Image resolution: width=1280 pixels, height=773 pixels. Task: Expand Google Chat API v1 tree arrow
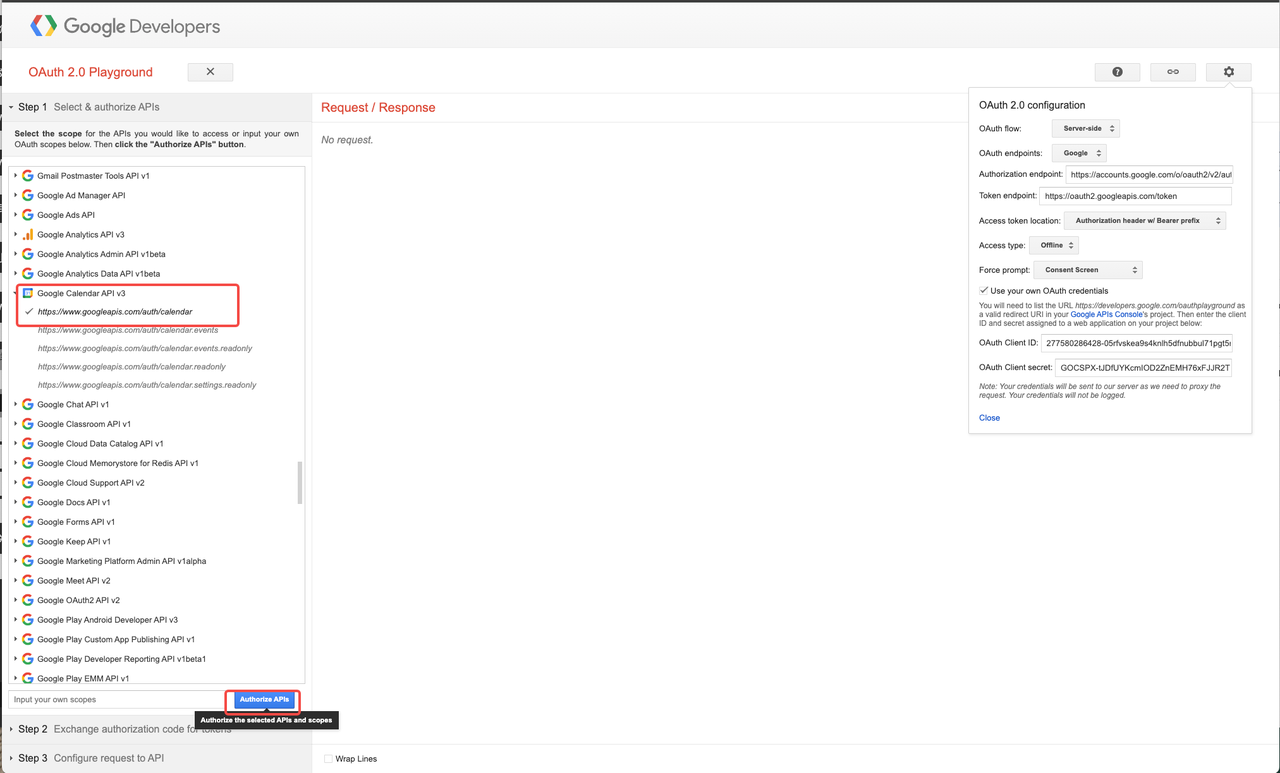pyautogui.click(x=15, y=404)
